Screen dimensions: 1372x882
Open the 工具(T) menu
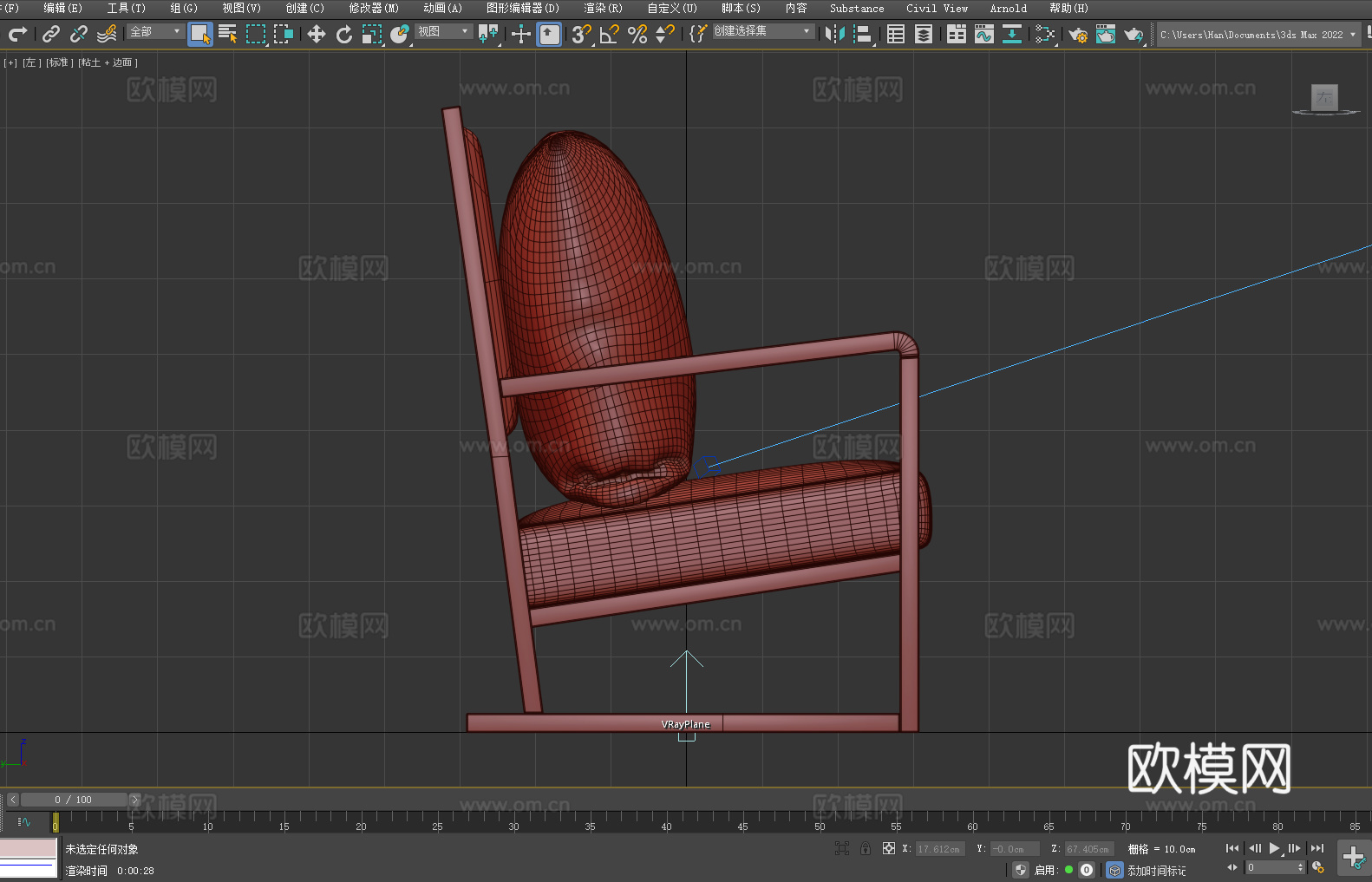click(127, 8)
